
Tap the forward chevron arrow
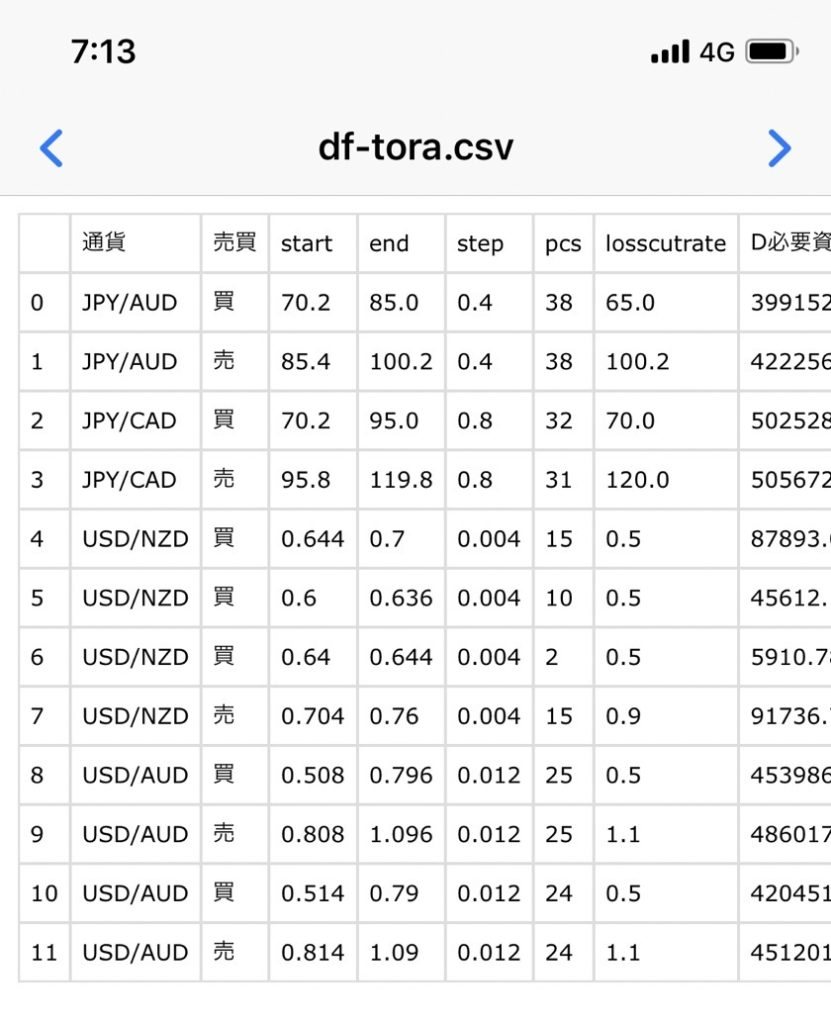778,148
